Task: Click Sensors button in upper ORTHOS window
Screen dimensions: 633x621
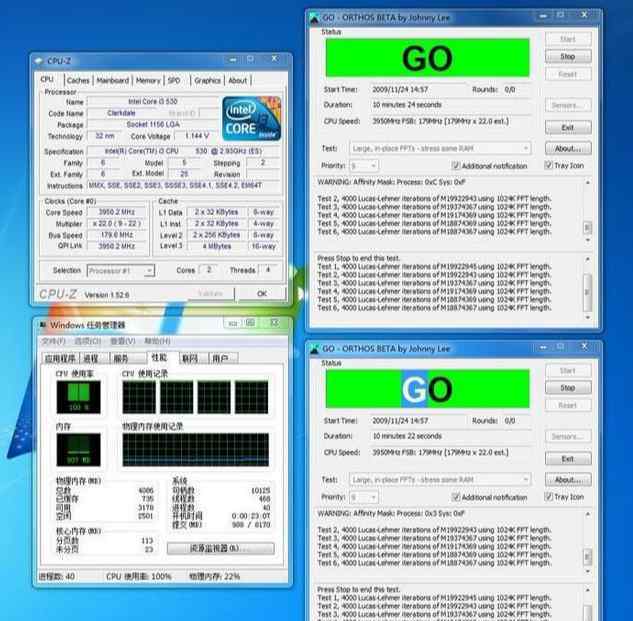Action: click(x=568, y=105)
